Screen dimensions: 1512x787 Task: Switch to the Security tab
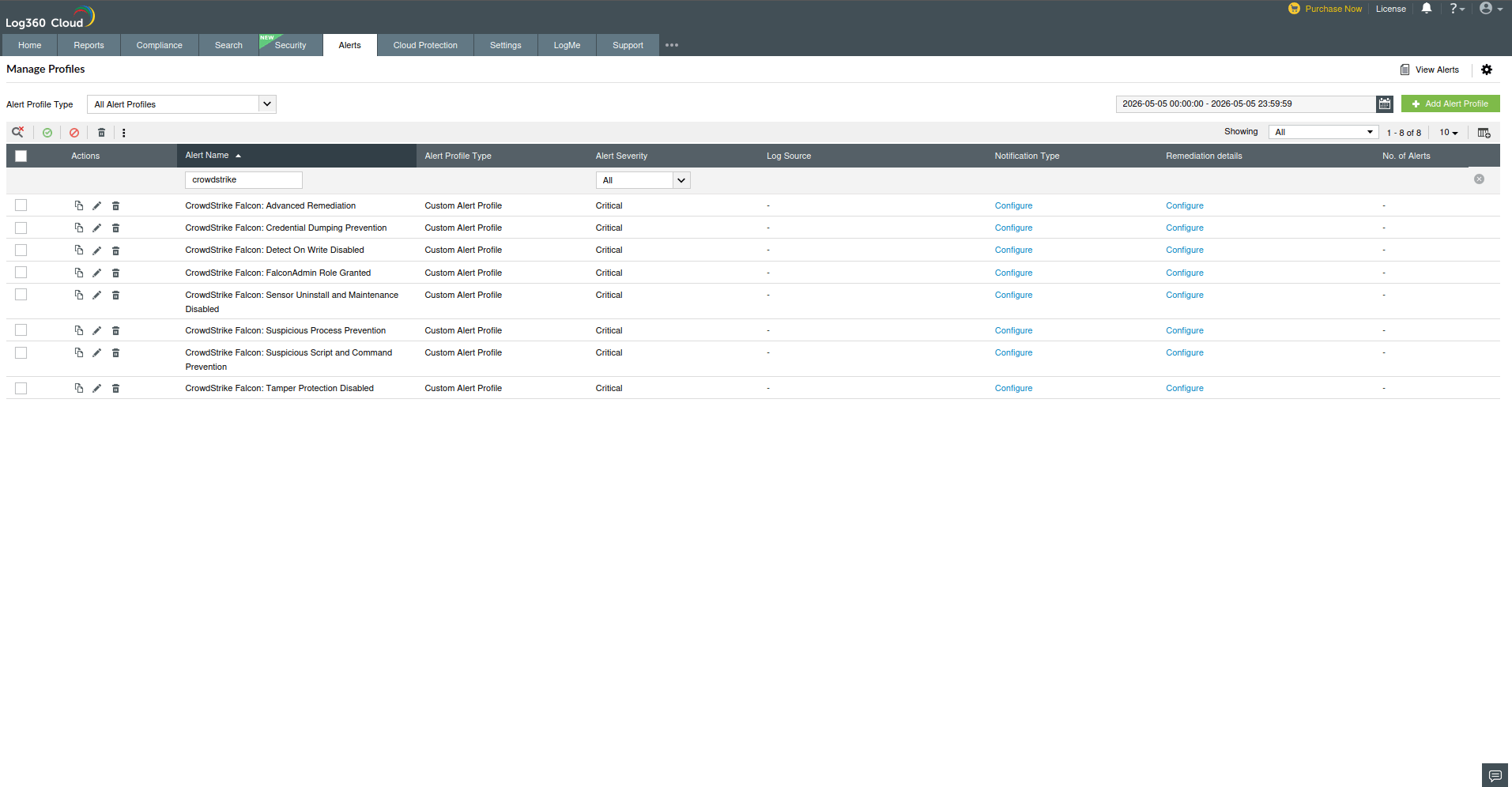(291, 45)
